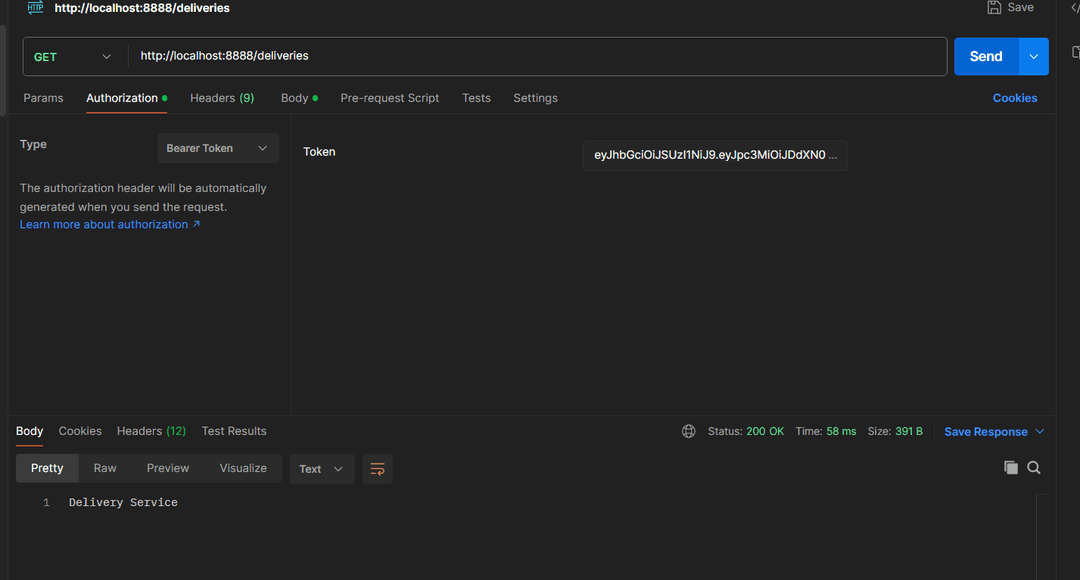Click the wrap lines icon in response toolbar
1080x580 pixels.
point(377,469)
